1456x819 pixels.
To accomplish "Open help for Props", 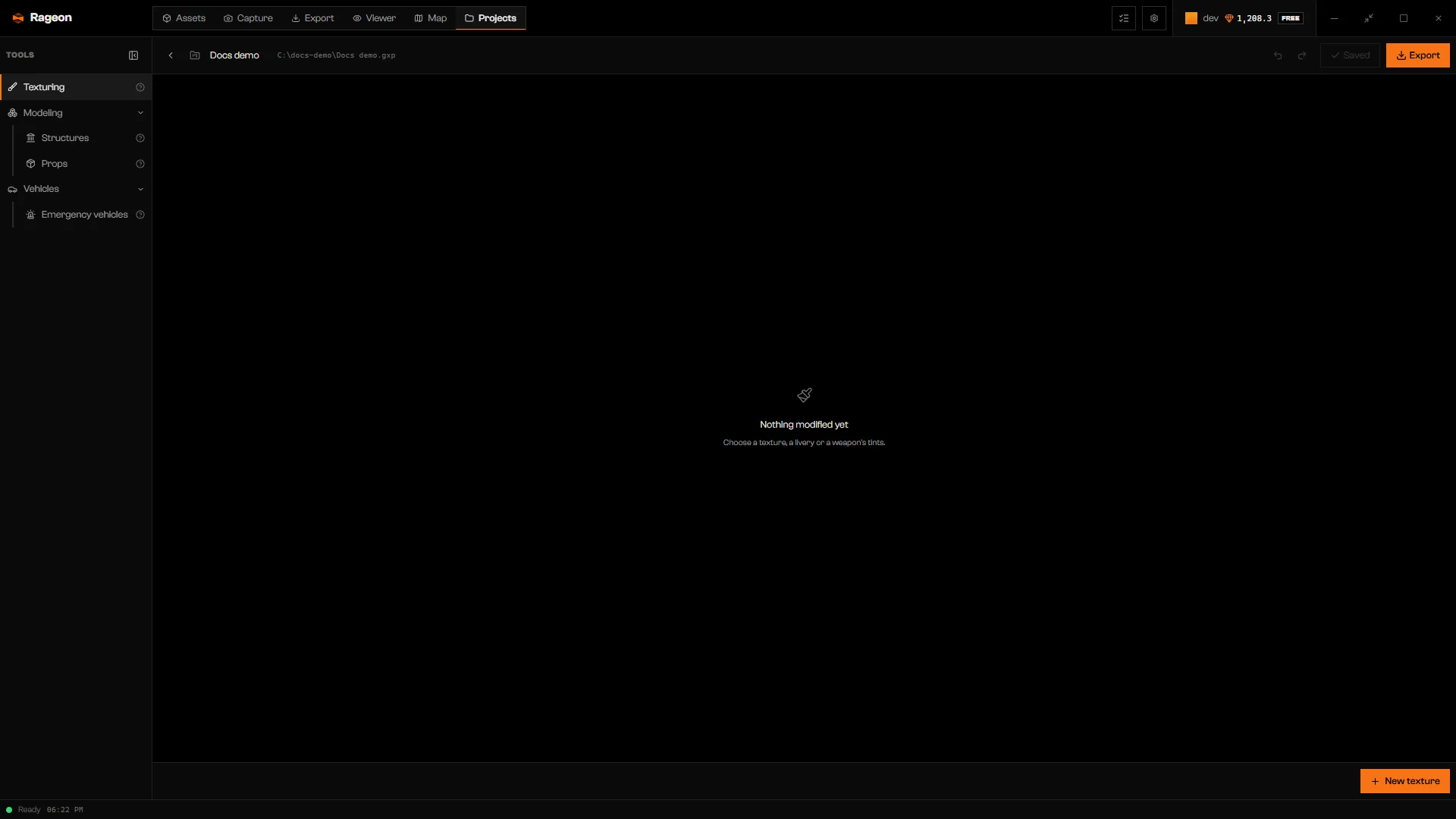I will (x=140, y=164).
